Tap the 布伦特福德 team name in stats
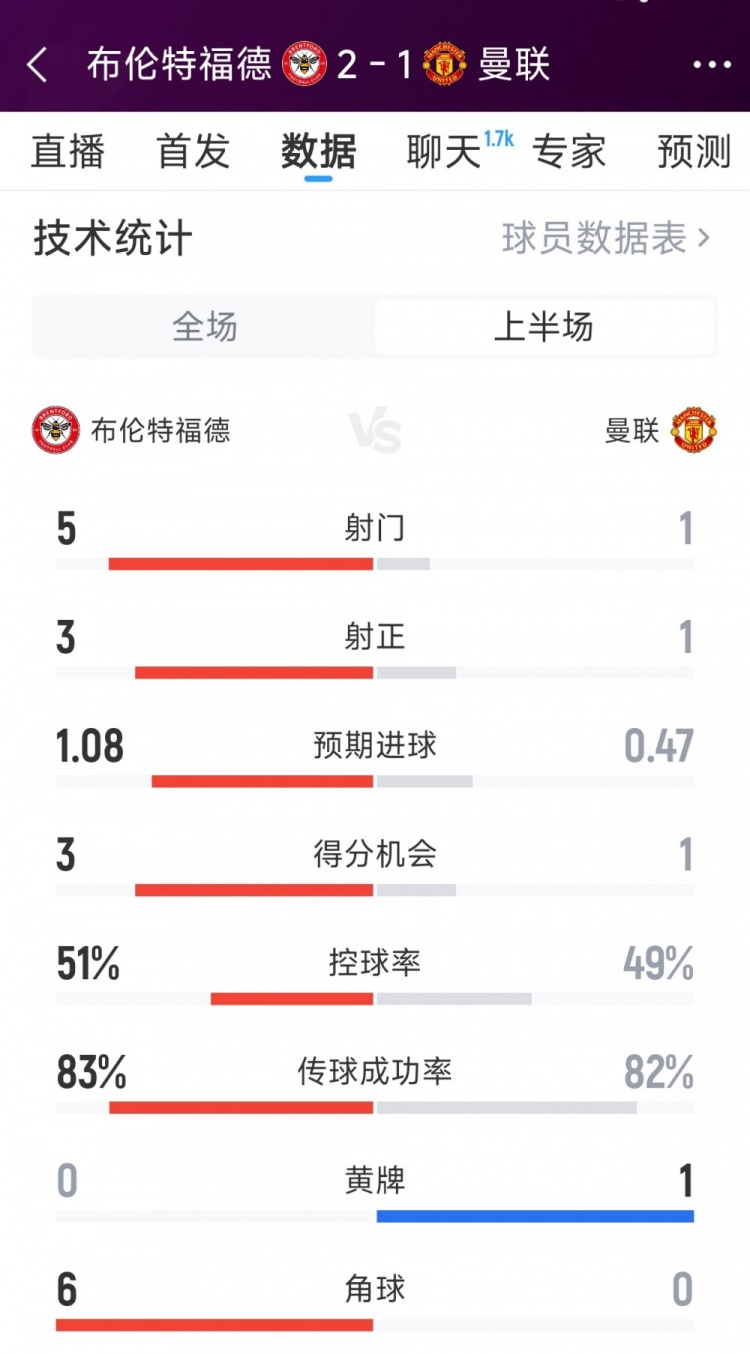Viewport: 750px width, 1354px height. point(161,430)
